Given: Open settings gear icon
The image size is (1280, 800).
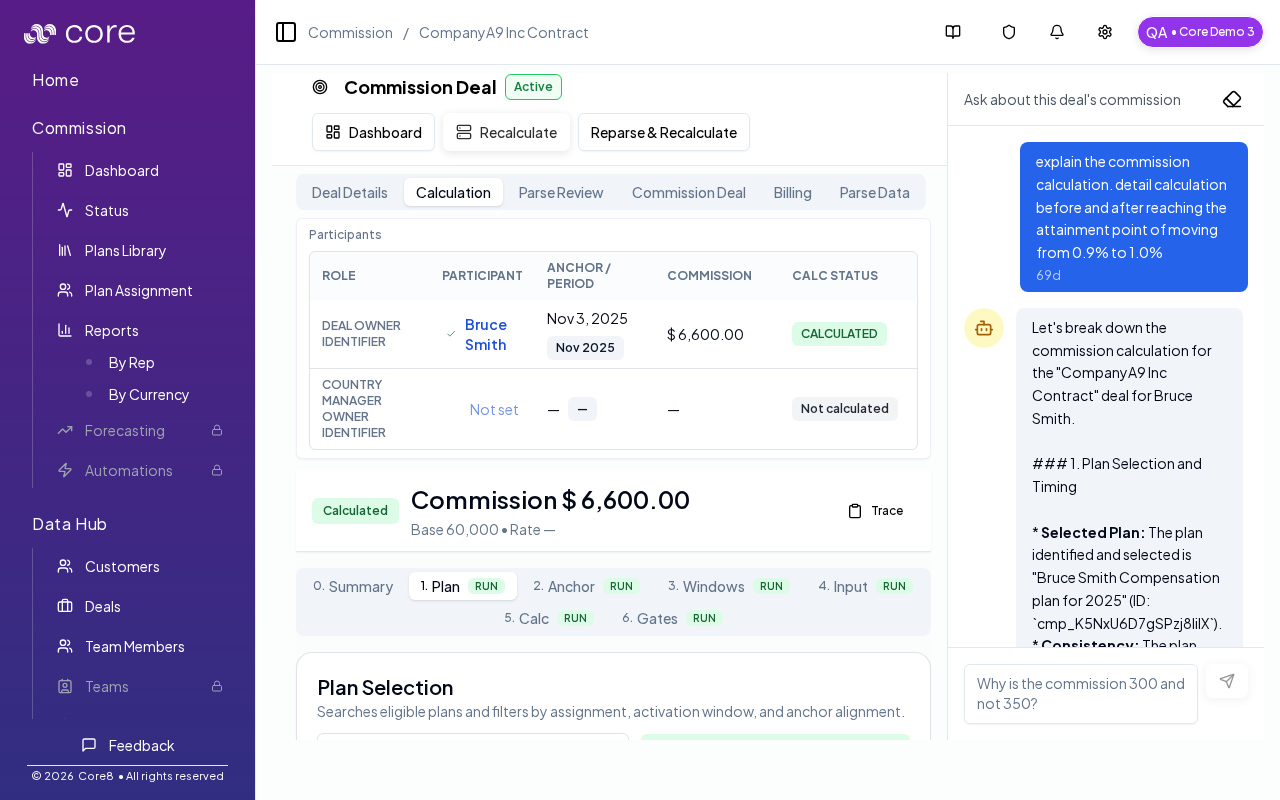Looking at the screenshot, I should pyautogui.click(x=1105, y=32).
